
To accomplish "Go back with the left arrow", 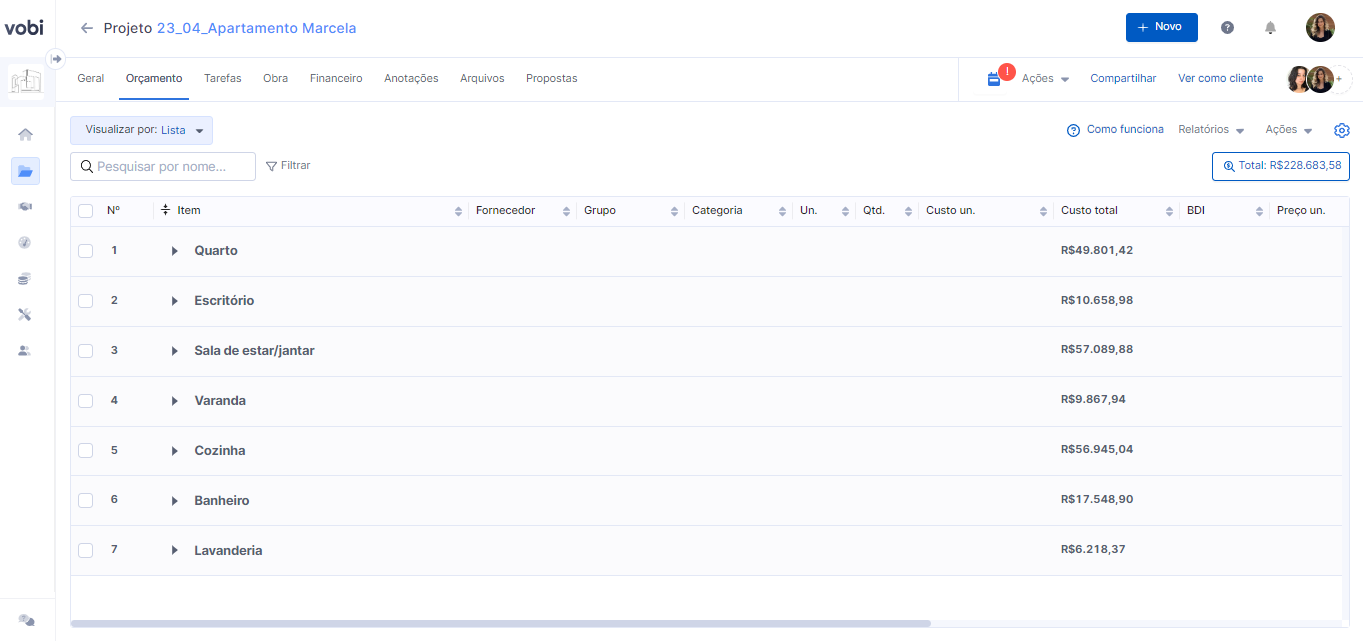I will click(87, 28).
